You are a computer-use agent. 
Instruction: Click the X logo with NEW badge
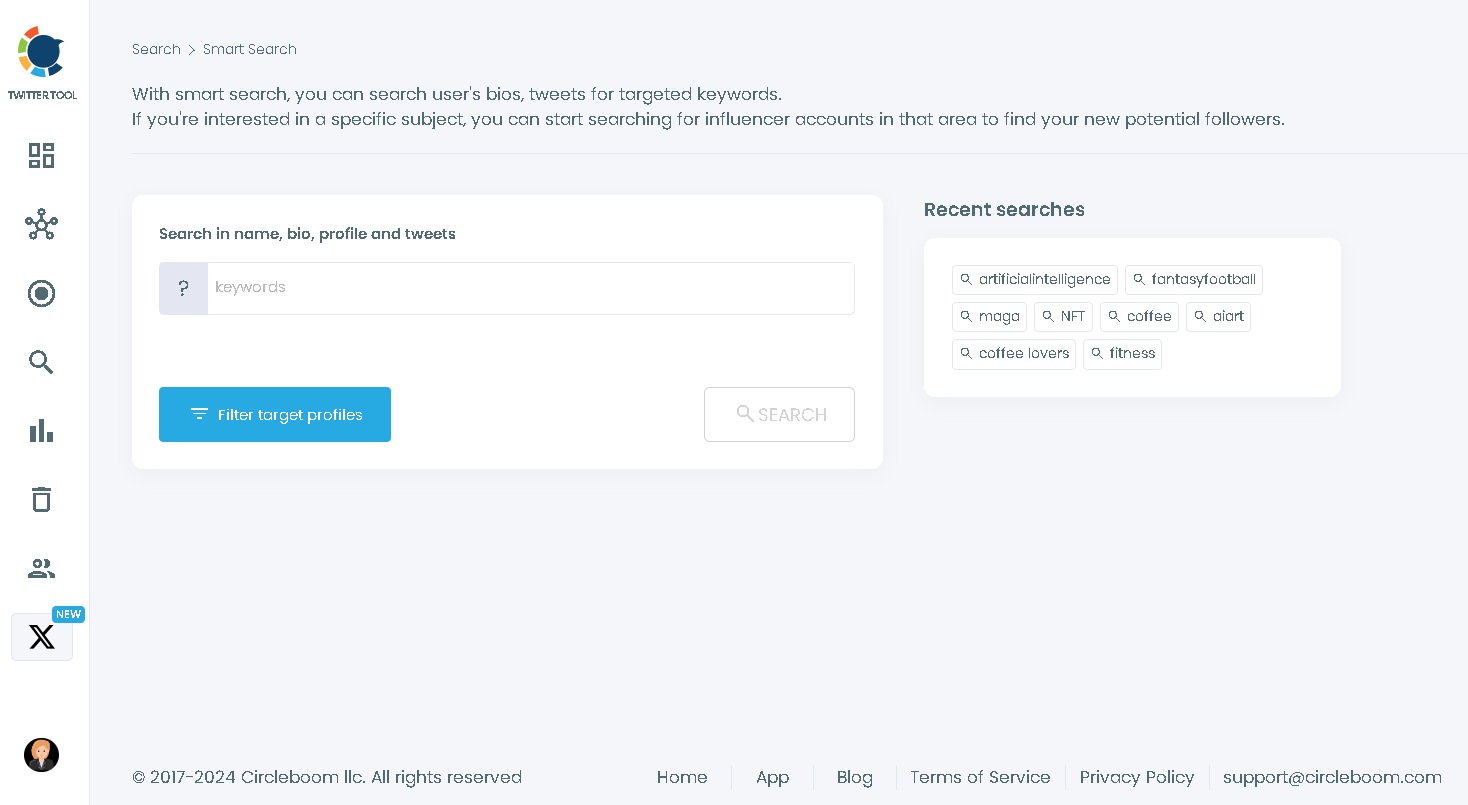(42, 637)
